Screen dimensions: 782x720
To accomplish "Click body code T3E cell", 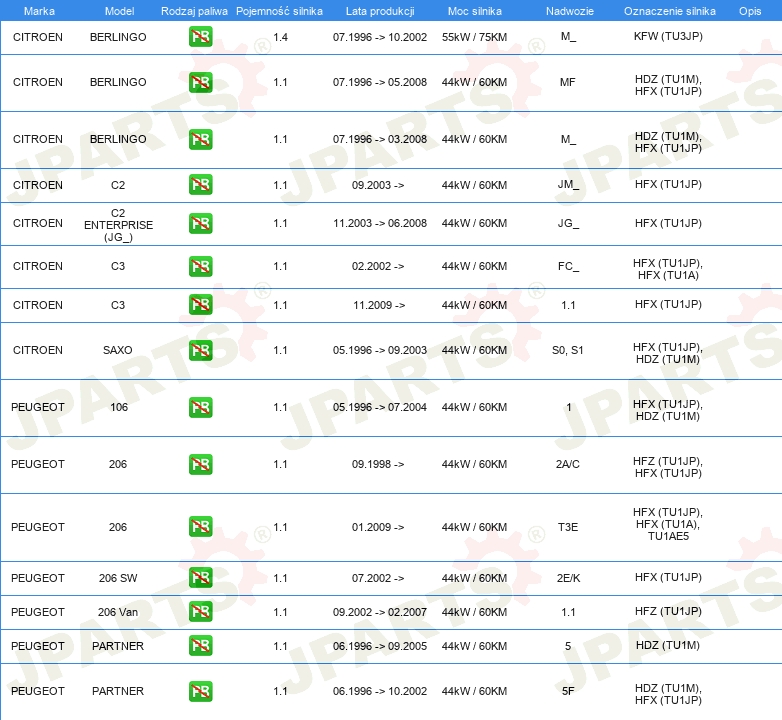I will pyautogui.click(x=568, y=527).
